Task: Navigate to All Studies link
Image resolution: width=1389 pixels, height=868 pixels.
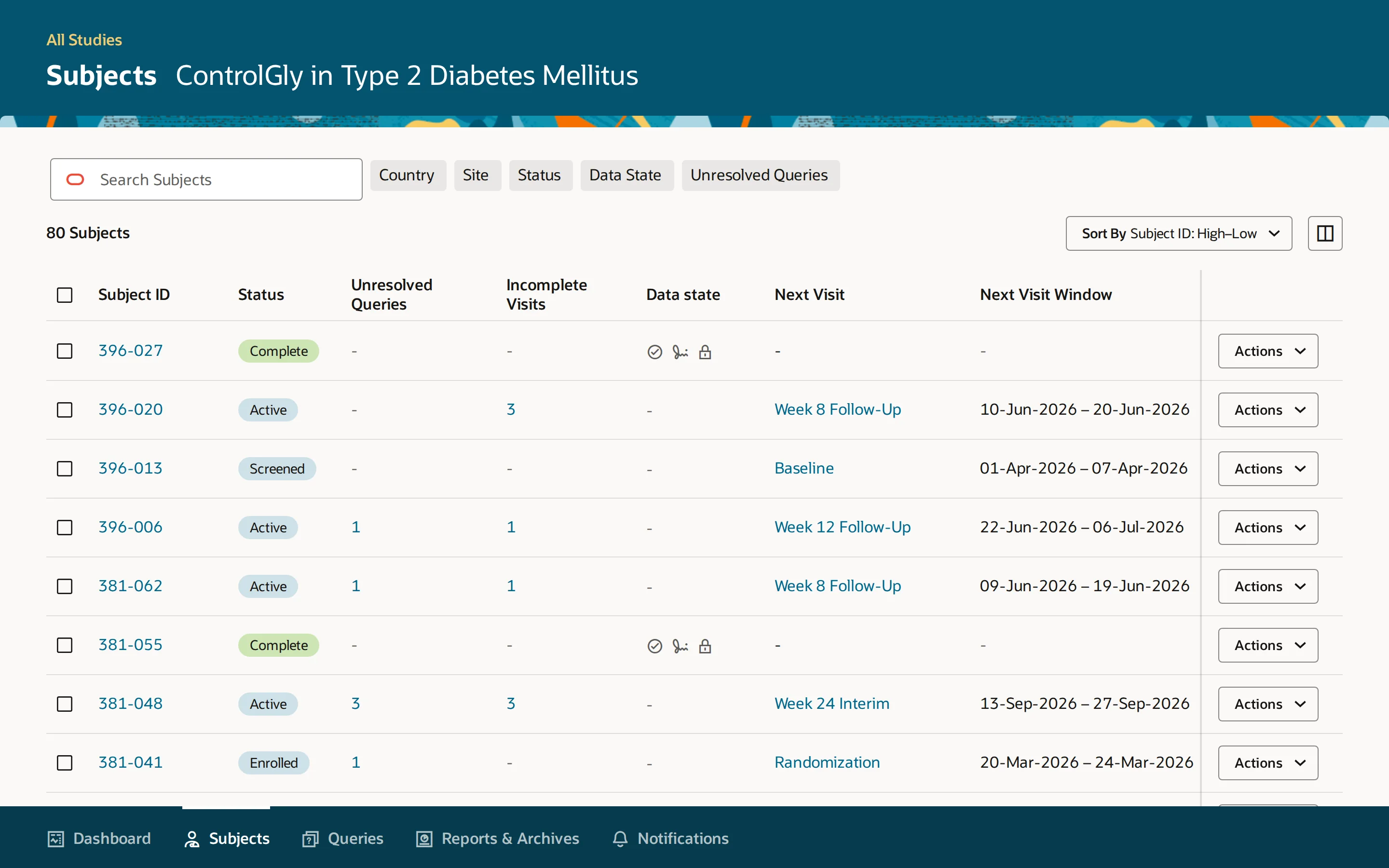Action: (x=84, y=40)
